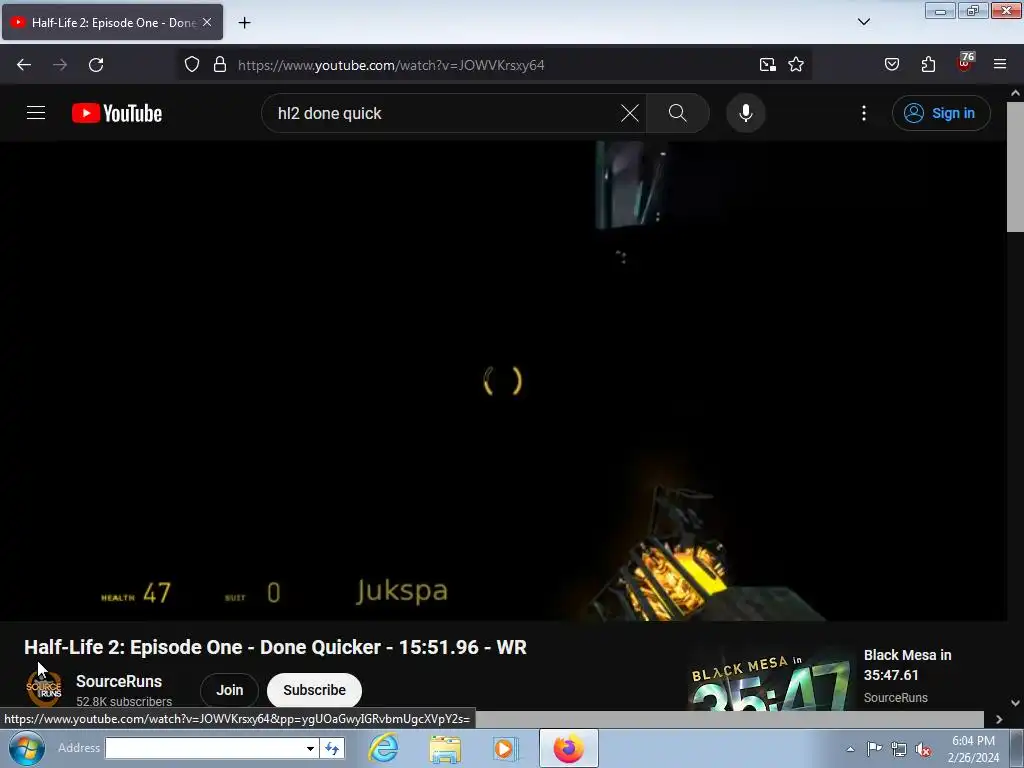
Task: Open Firefox extensions puzzle icon
Action: pyautogui.click(x=928, y=65)
